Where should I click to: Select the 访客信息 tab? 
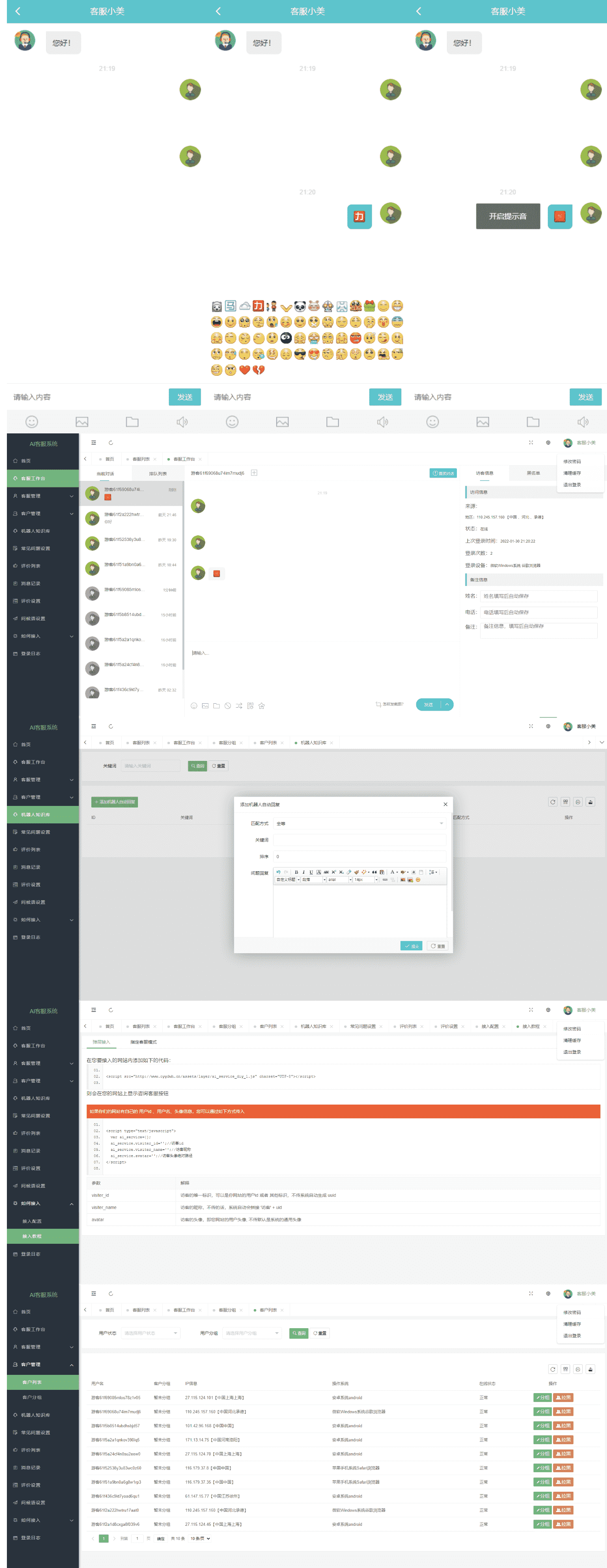pyautogui.click(x=484, y=473)
